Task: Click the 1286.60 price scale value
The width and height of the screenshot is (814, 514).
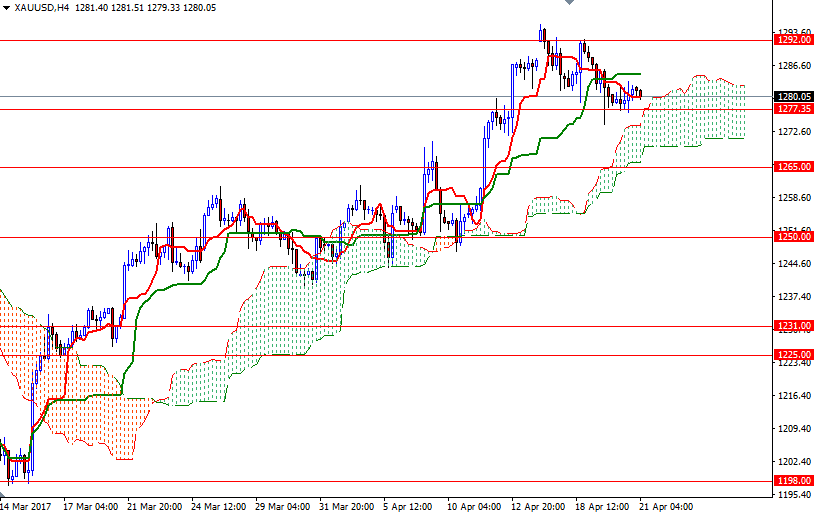Action: (792, 66)
